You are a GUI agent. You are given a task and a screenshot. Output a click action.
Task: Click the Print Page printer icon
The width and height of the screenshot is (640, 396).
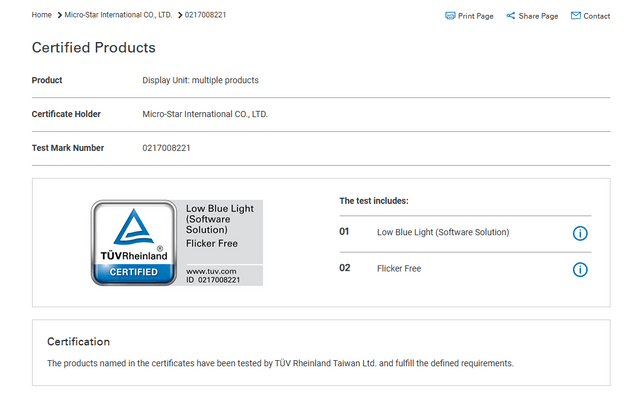pos(450,16)
